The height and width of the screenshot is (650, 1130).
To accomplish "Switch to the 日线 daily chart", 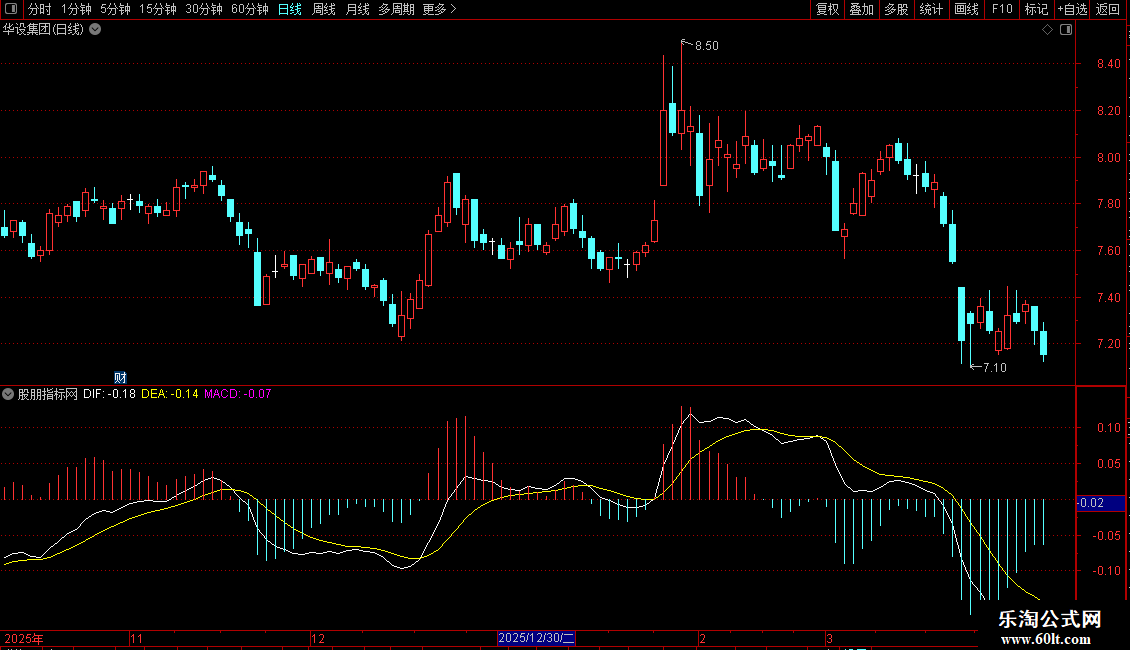I will point(290,9).
